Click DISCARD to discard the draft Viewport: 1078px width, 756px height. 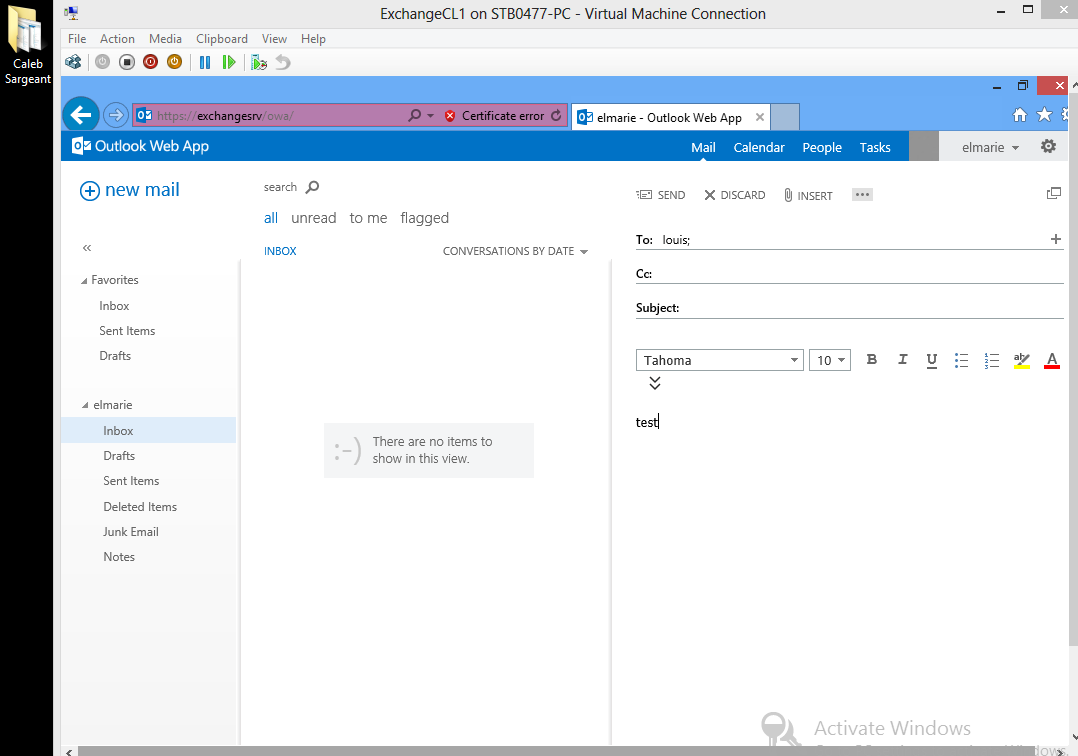735,195
